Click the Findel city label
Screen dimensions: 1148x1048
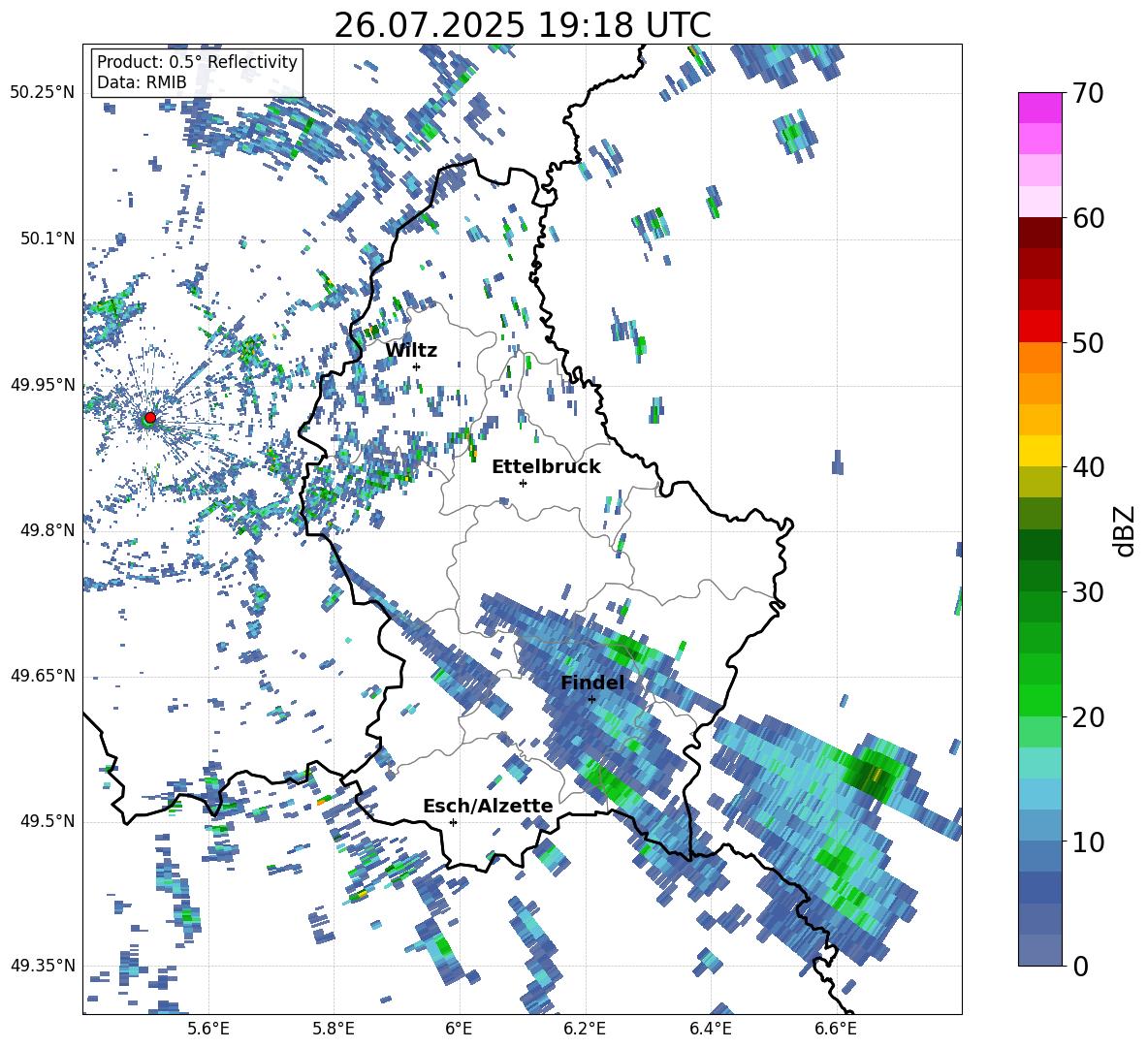[x=592, y=683]
